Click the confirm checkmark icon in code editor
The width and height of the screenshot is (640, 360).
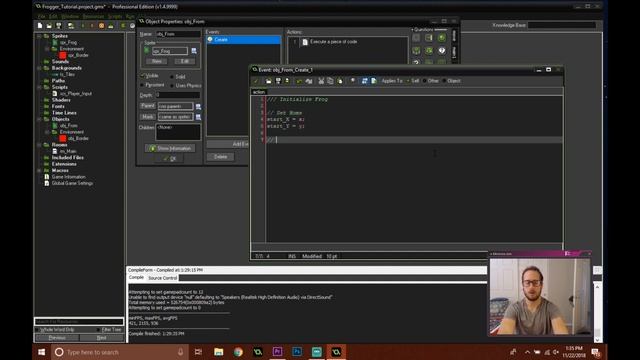pyautogui.click(x=256, y=81)
